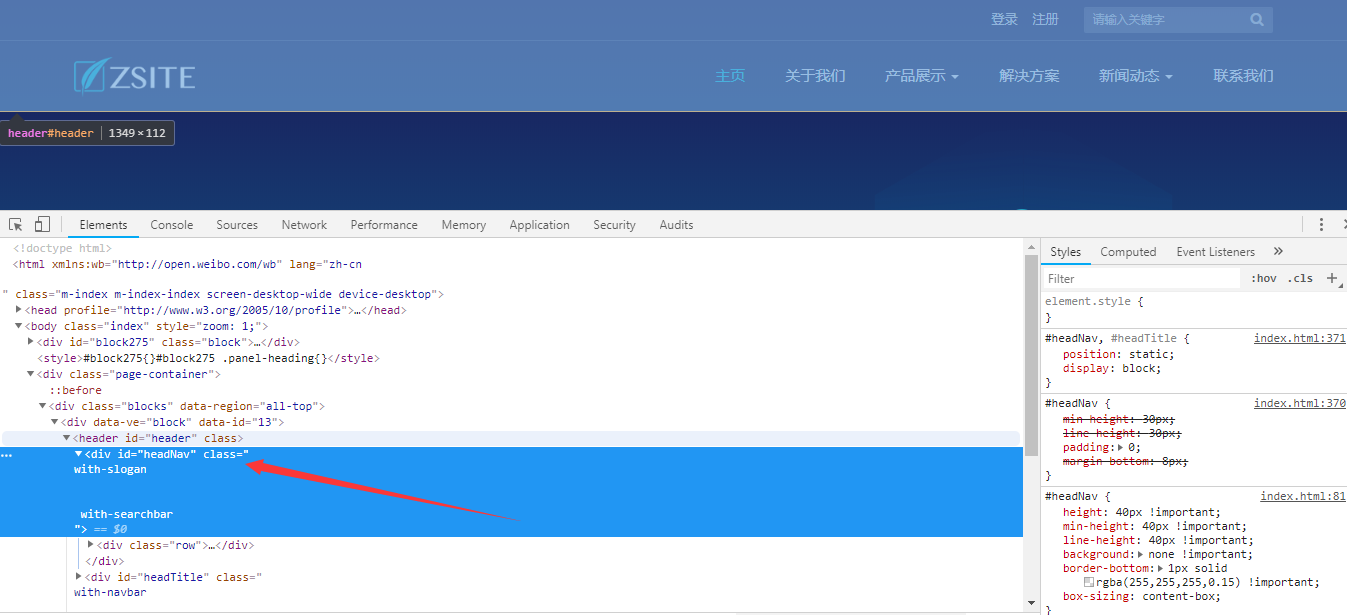Open the Elements tab
This screenshot has width=1347, height=615.
[x=103, y=225]
